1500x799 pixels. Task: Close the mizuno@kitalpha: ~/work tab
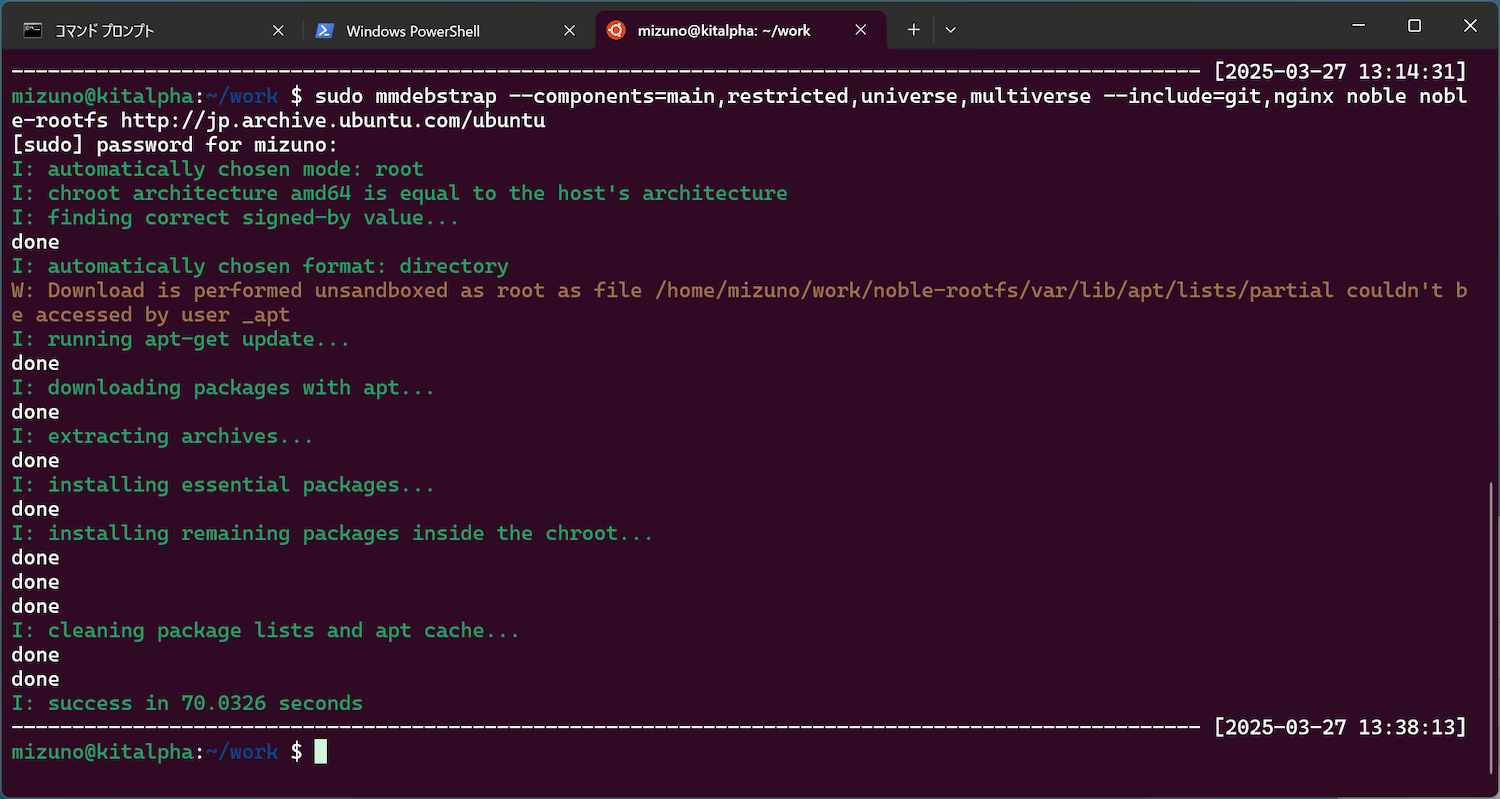click(861, 31)
